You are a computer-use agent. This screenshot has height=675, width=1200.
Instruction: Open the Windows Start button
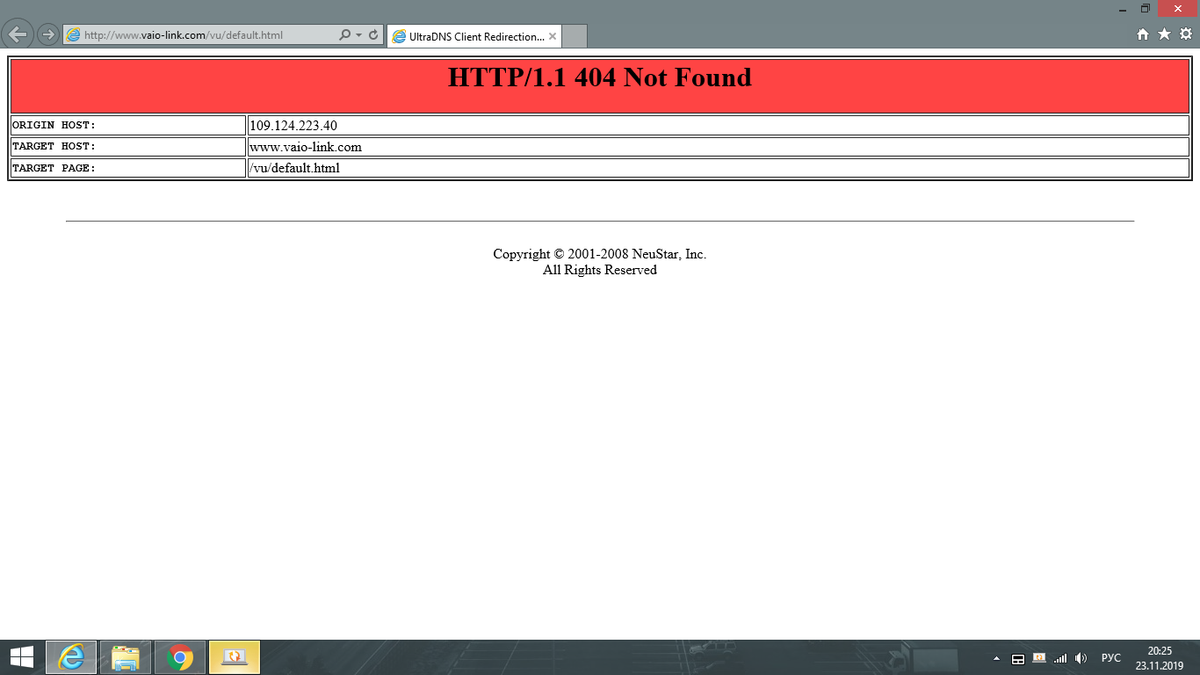[x=21, y=657]
